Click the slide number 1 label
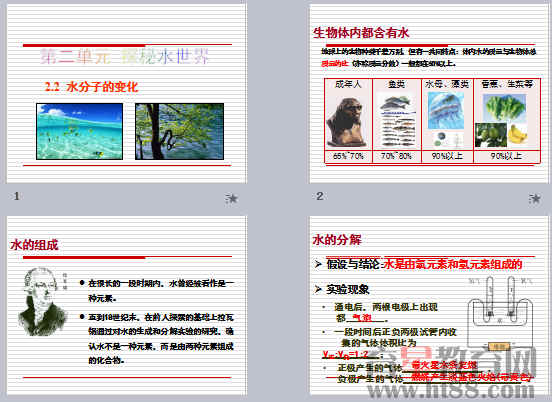This screenshot has width=552, height=402. [17, 196]
